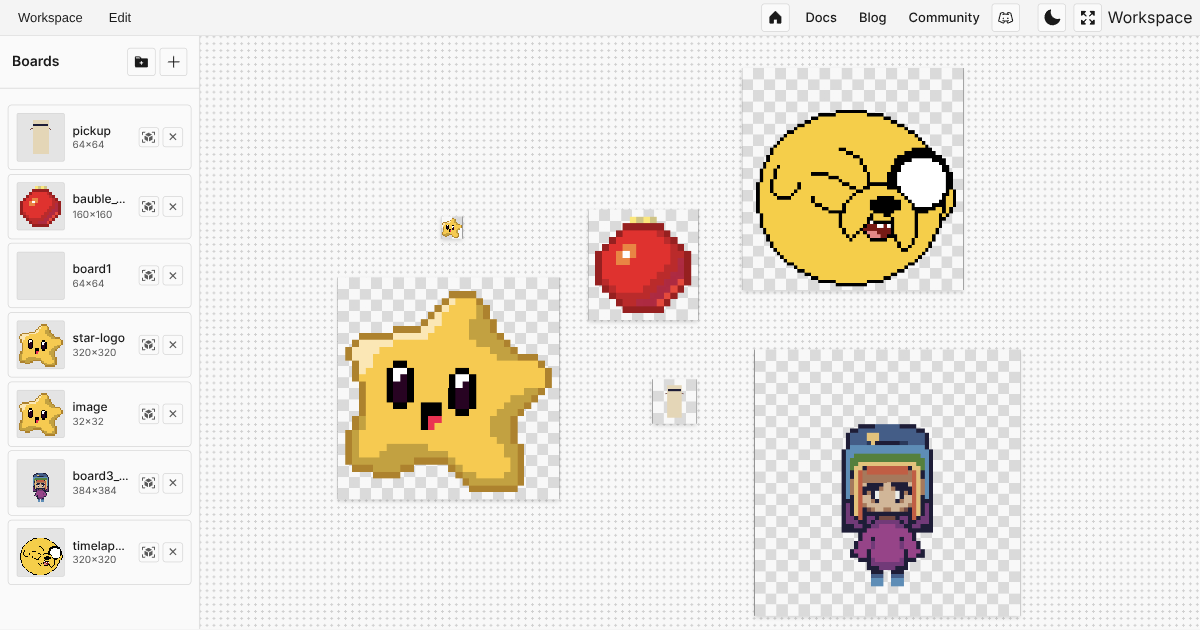Select the star-logo thumbnail in sidebar
1200x630 pixels.
(41, 344)
